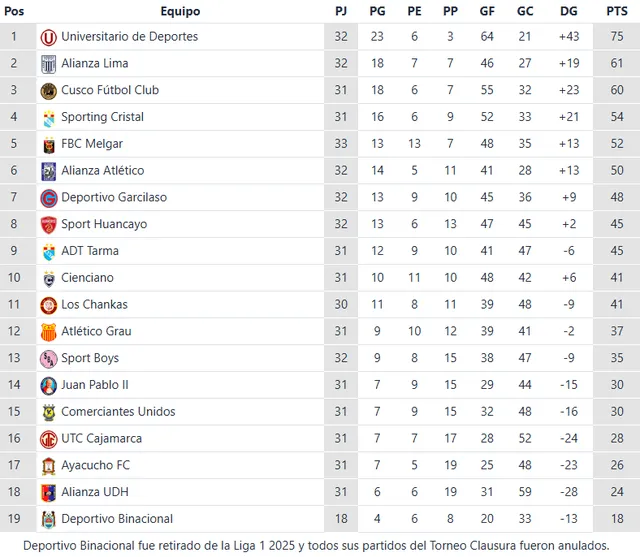Screen dimensions: 640x557
Task: Click the Deportivo Binacional crest icon
Action: coord(48,519)
